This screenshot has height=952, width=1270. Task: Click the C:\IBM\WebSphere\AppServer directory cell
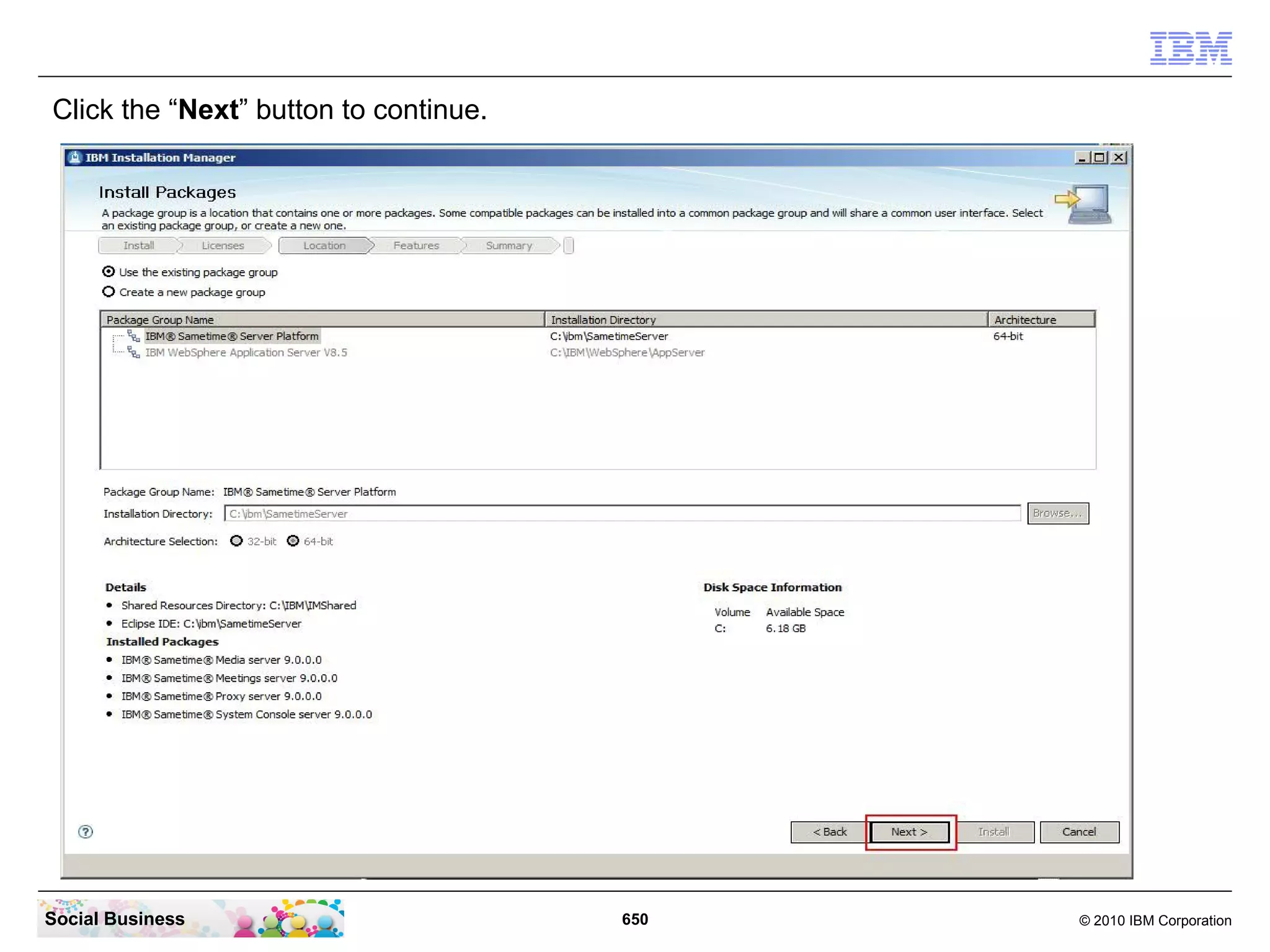point(627,352)
